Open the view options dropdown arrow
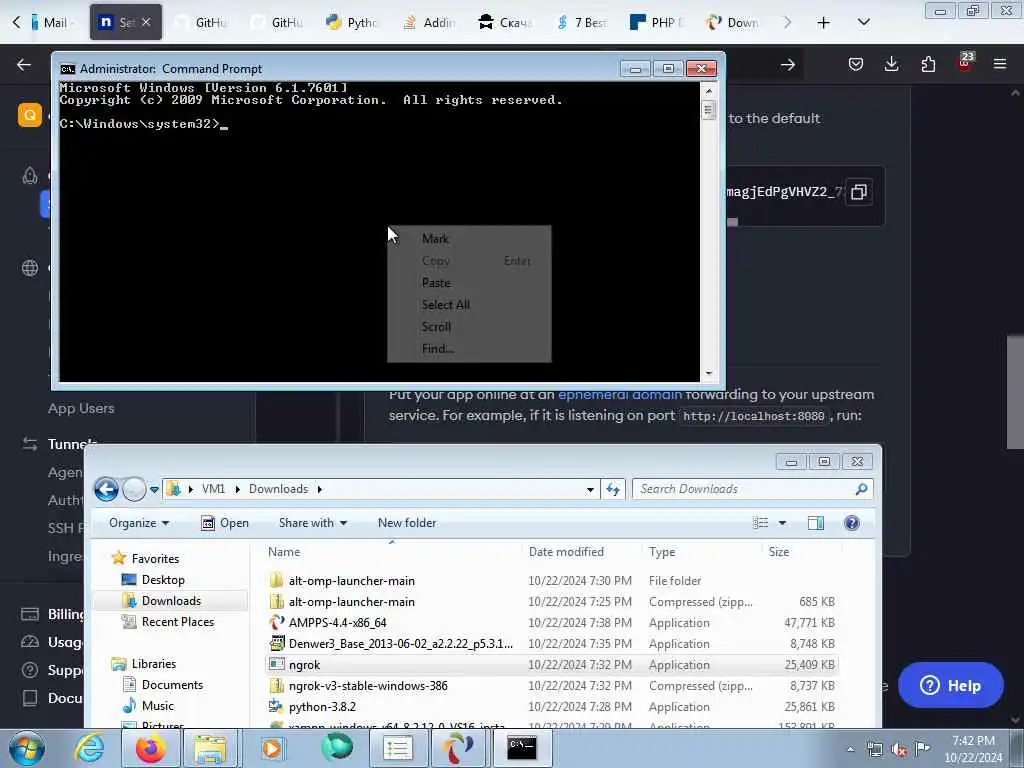 [x=782, y=523]
